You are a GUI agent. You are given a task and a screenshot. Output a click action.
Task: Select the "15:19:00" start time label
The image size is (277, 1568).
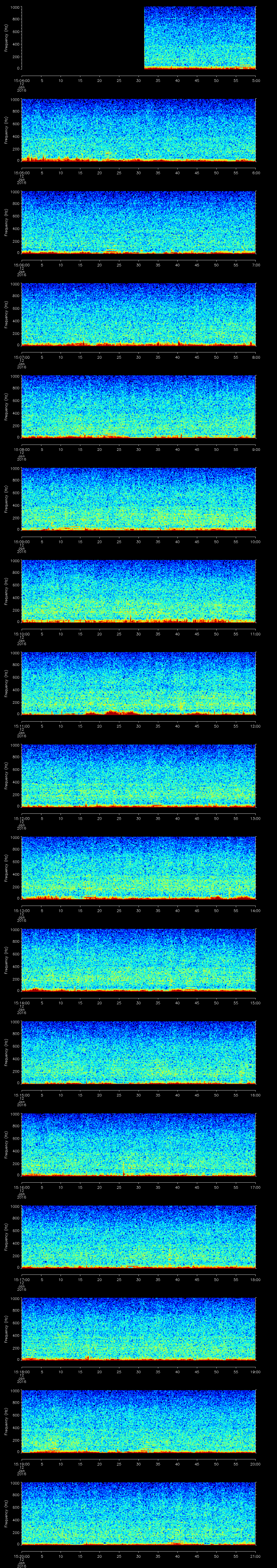tap(21, 1464)
